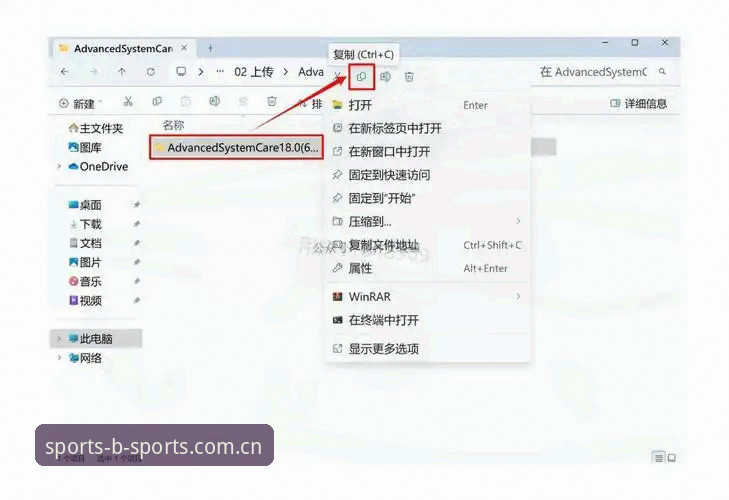
Task: Choose 在终端中打开
Action: 428,320
